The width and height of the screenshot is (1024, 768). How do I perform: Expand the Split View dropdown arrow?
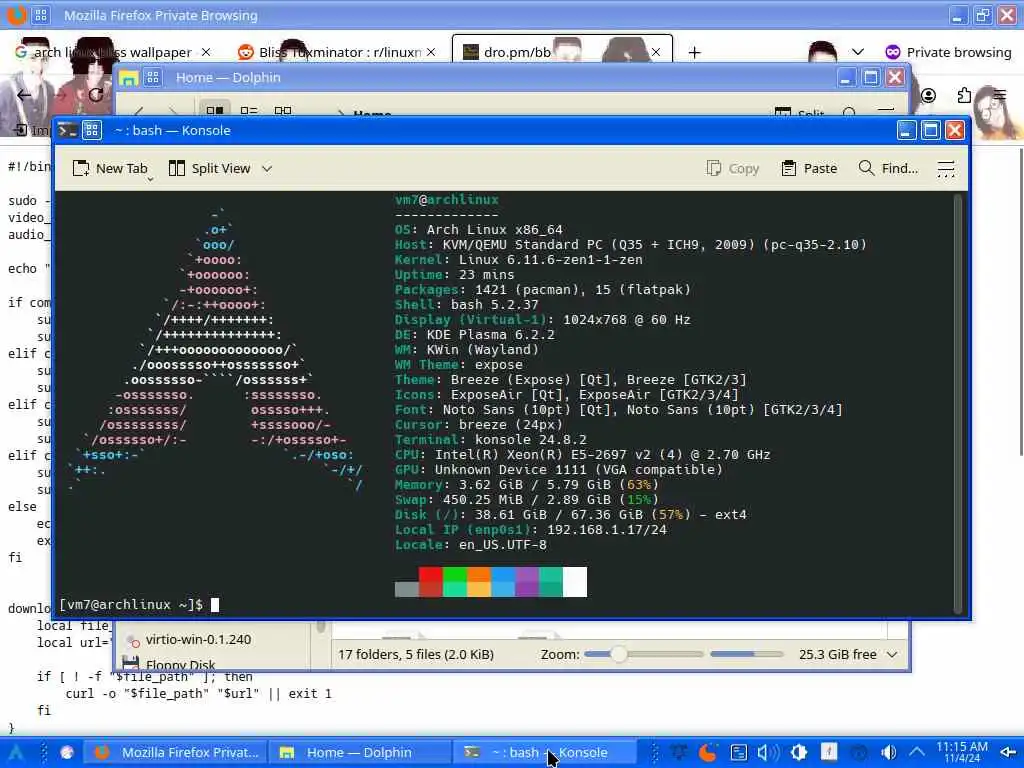coord(267,168)
